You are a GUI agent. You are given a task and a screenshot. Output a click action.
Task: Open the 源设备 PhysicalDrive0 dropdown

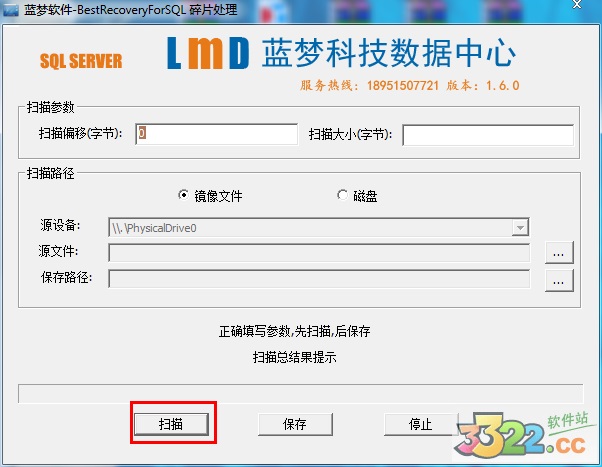520,228
